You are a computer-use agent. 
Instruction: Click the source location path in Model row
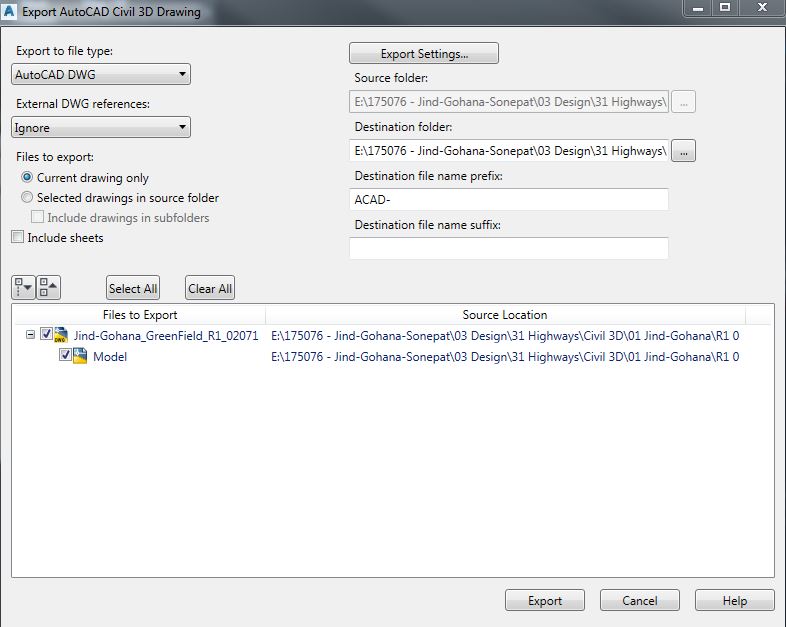point(505,356)
